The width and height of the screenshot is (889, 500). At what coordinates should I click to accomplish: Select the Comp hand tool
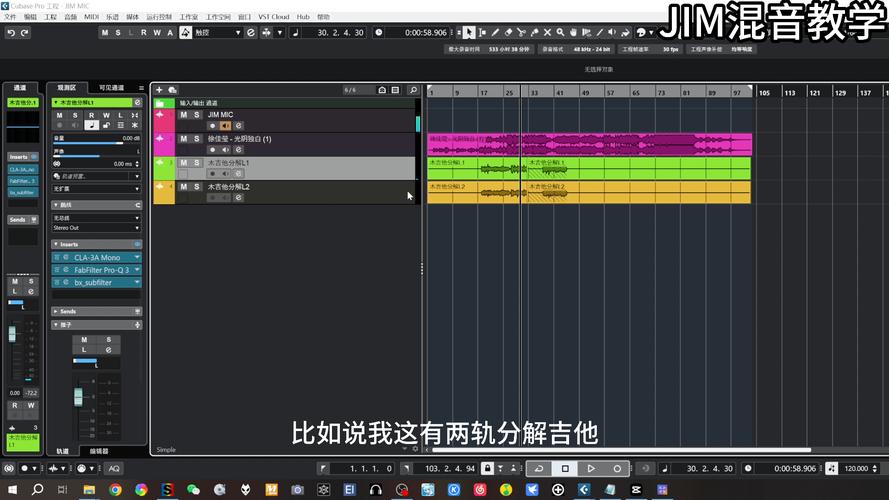(573, 33)
